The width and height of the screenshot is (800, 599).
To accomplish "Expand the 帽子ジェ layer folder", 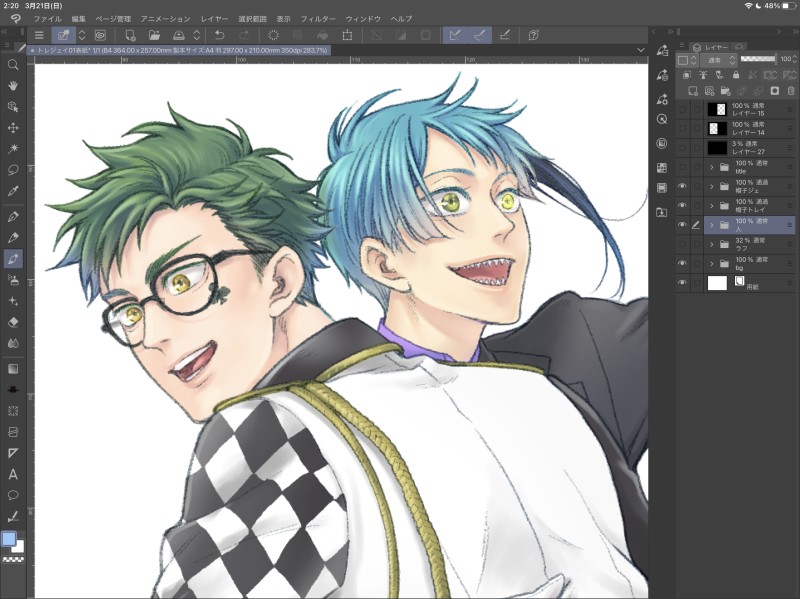I will click(712, 186).
